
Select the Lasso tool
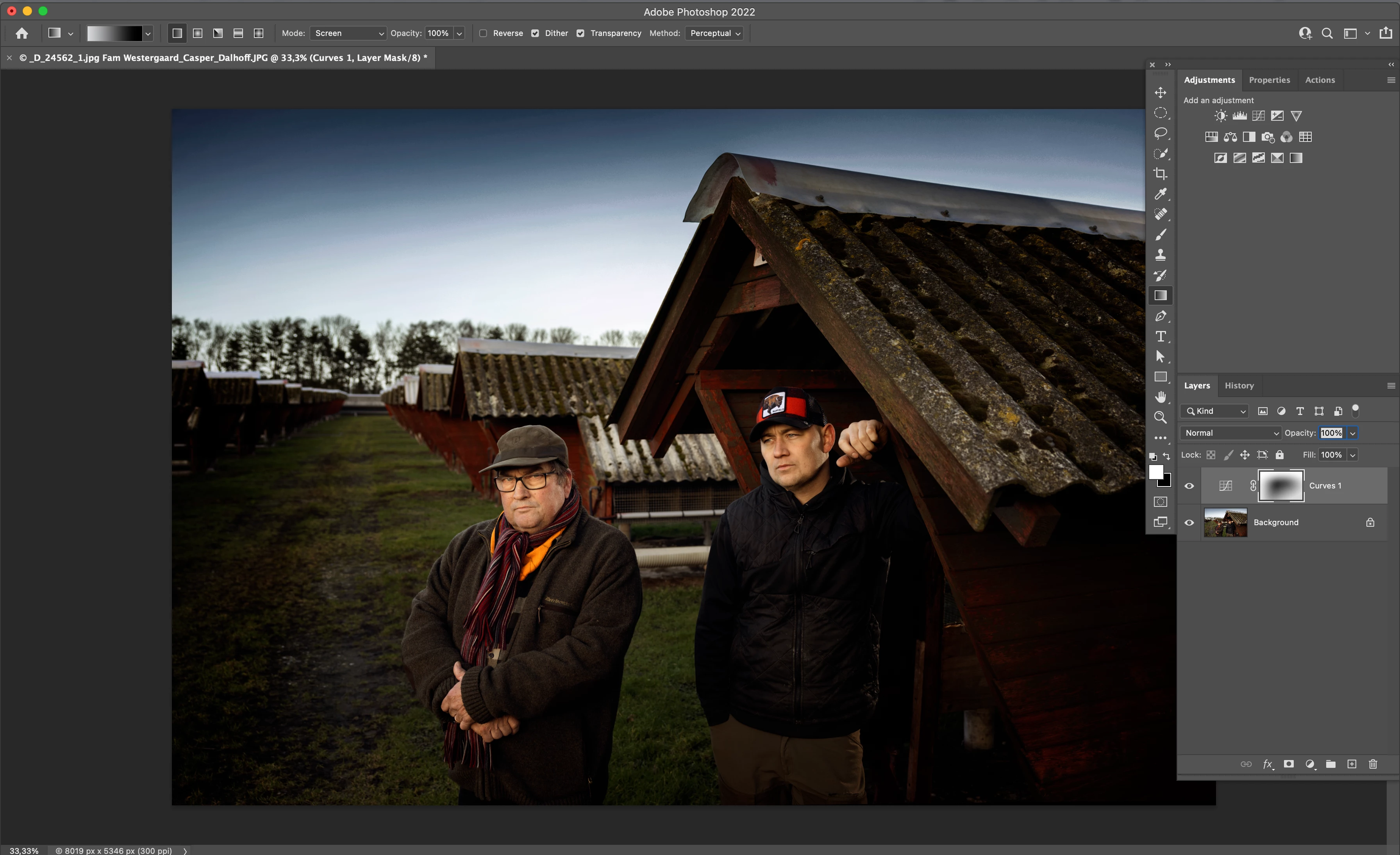(x=1160, y=134)
